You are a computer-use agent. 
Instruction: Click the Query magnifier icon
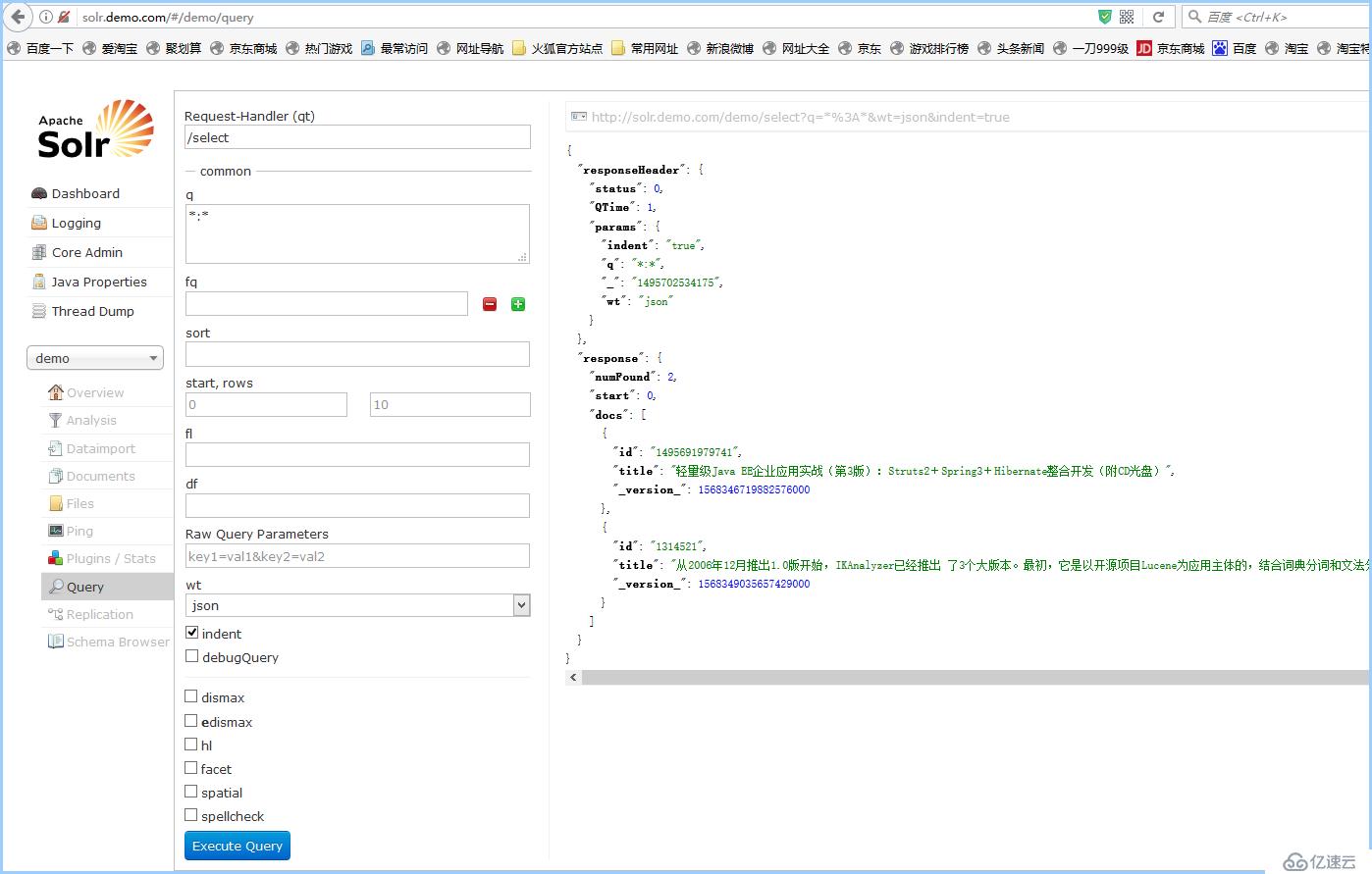click(56, 587)
